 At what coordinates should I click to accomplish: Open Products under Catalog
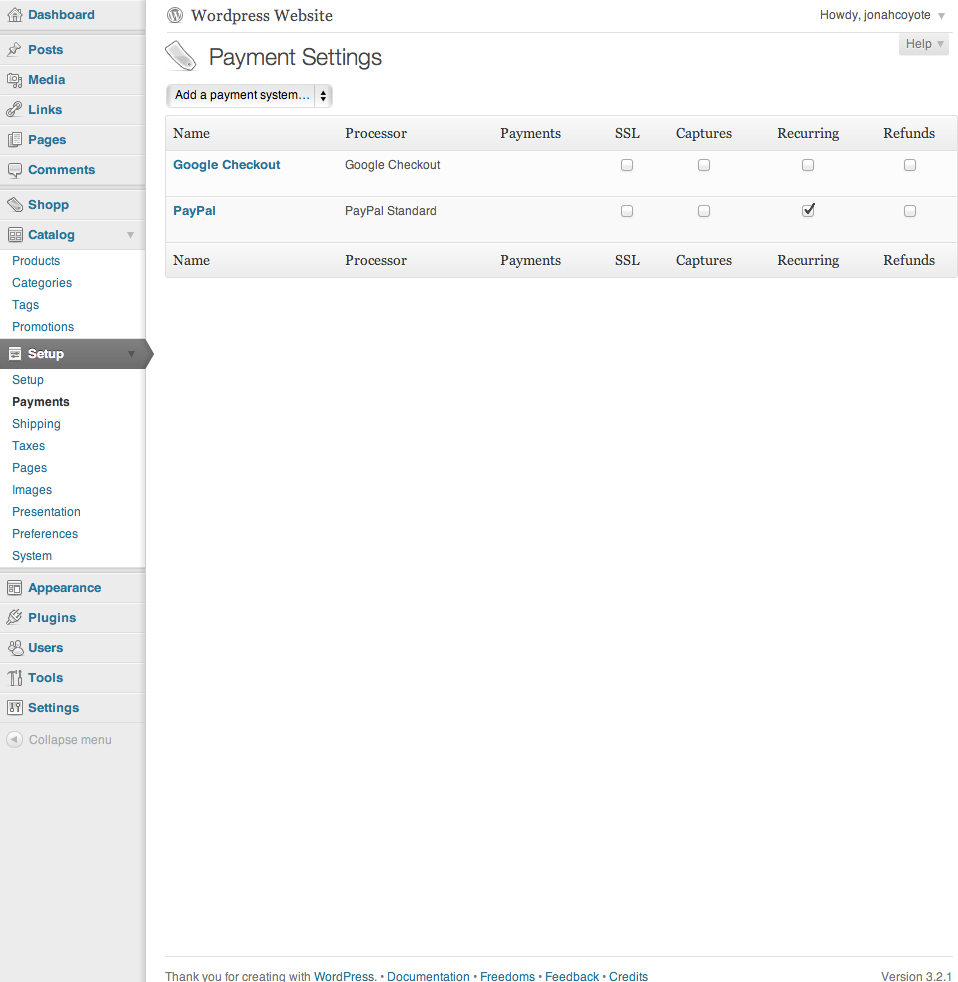click(x=36, y=261)
